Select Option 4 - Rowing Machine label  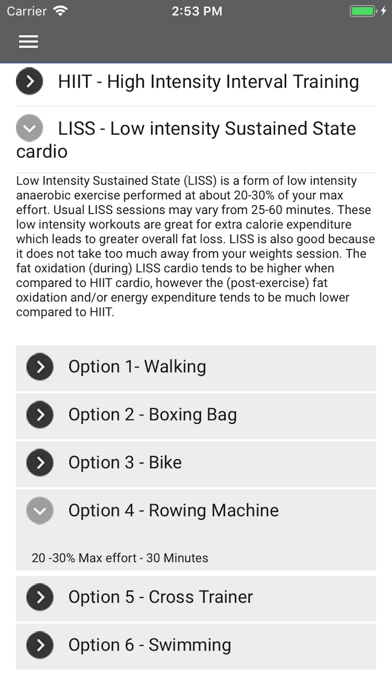(x=173, y=510)
